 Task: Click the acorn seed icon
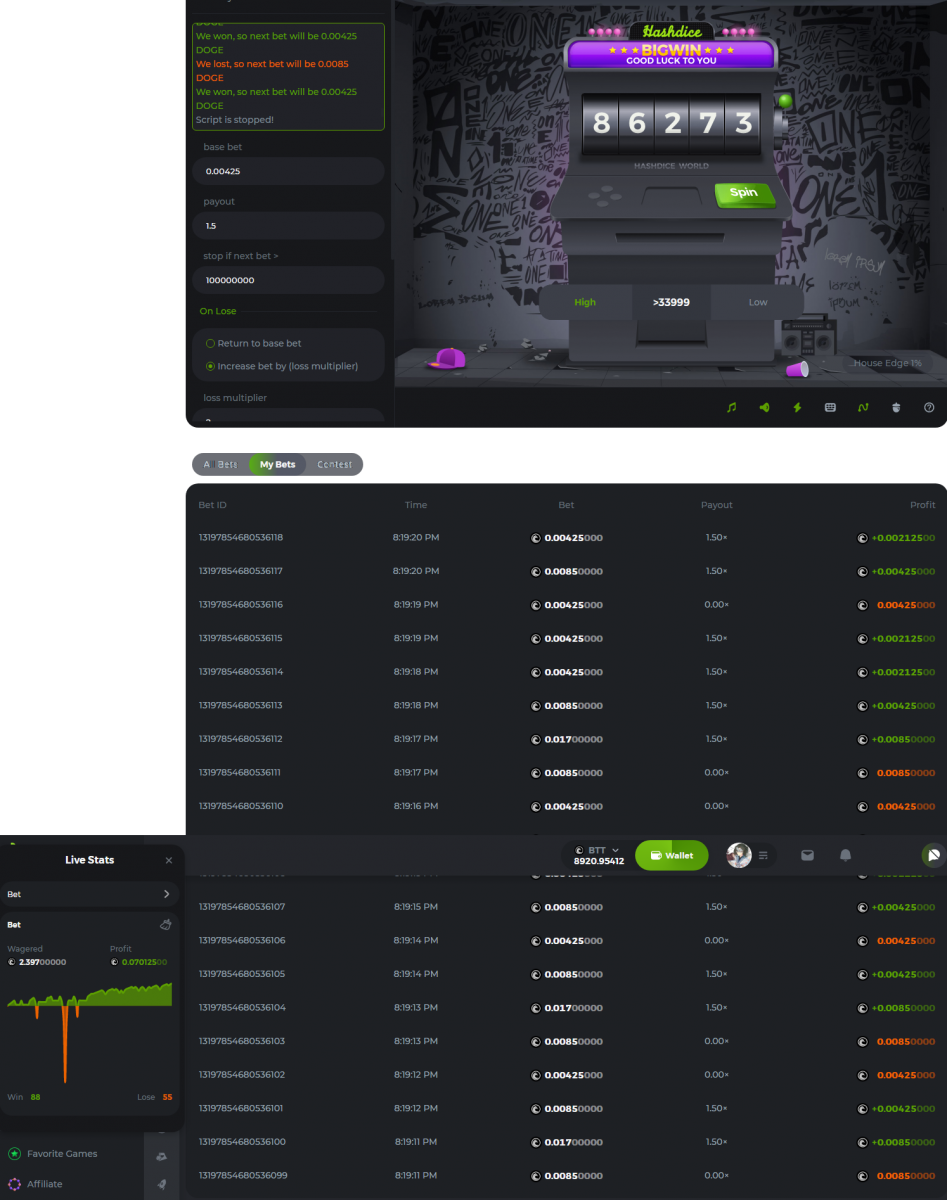click(896, 407)
